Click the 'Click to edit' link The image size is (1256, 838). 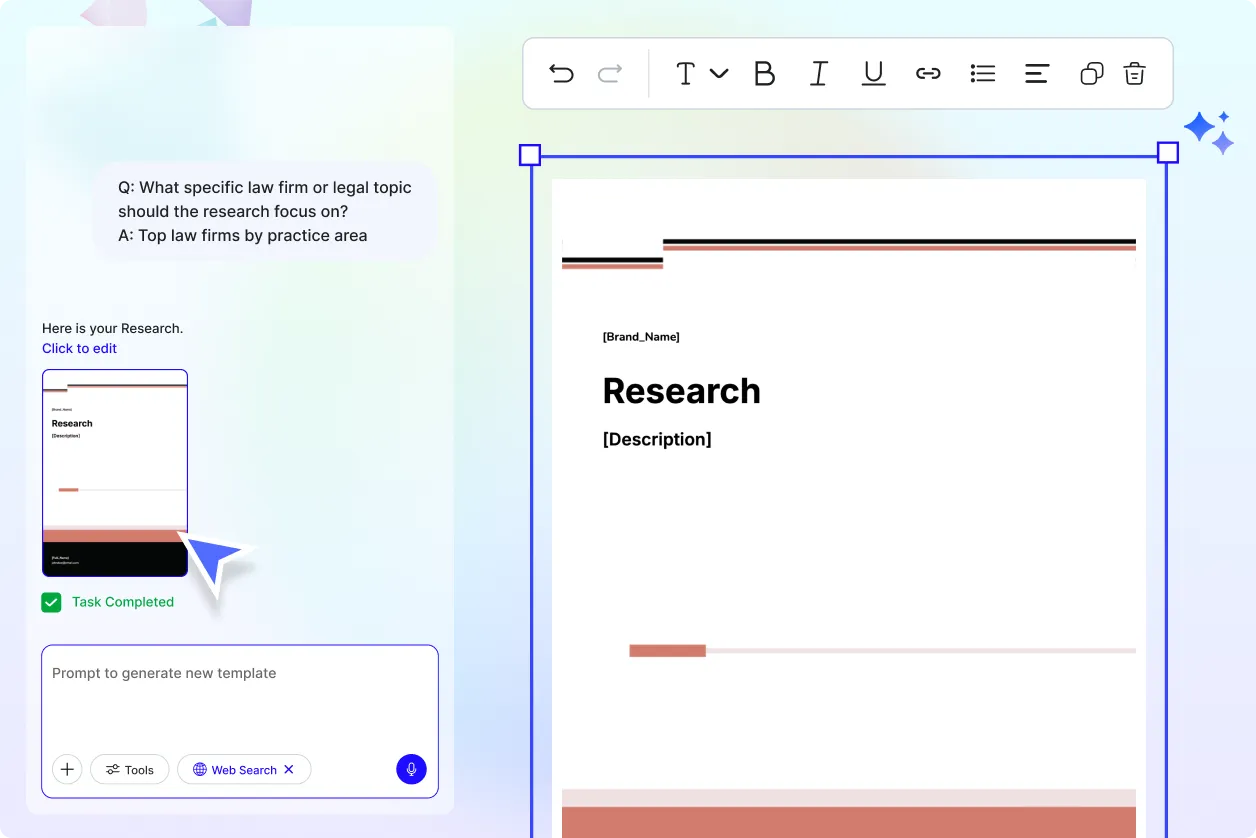click(79, 348)
